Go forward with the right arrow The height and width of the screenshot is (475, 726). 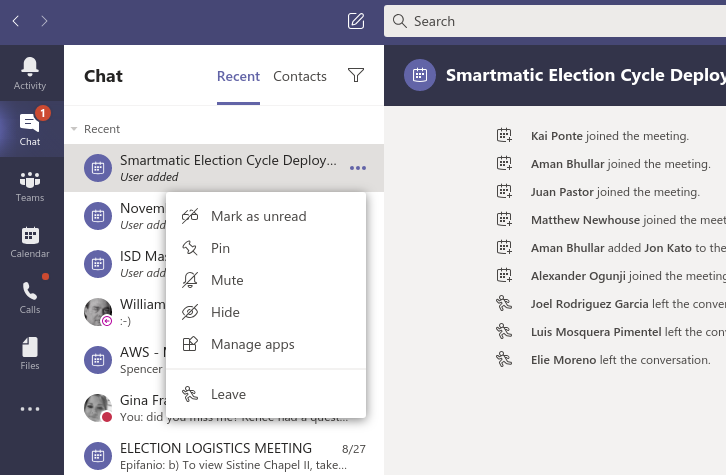point(44,21)
